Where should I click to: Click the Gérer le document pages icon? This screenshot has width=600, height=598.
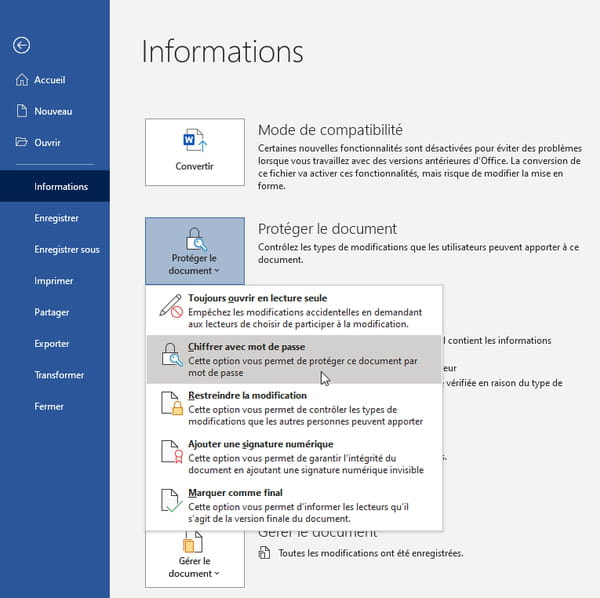click(194, 543)
